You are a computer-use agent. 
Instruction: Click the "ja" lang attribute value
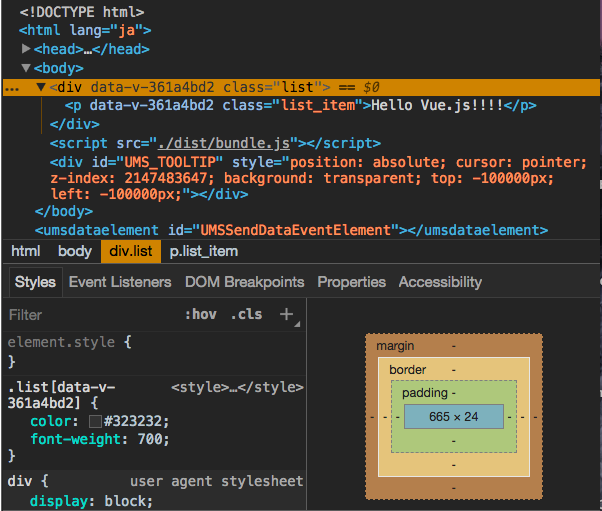[x=127, y=30]
